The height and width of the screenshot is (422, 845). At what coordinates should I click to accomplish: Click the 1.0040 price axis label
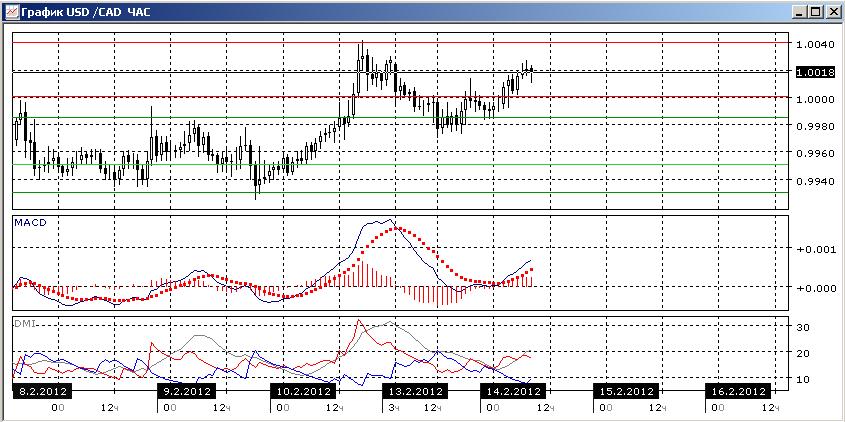pyautogui.click(x=814, y=43)
